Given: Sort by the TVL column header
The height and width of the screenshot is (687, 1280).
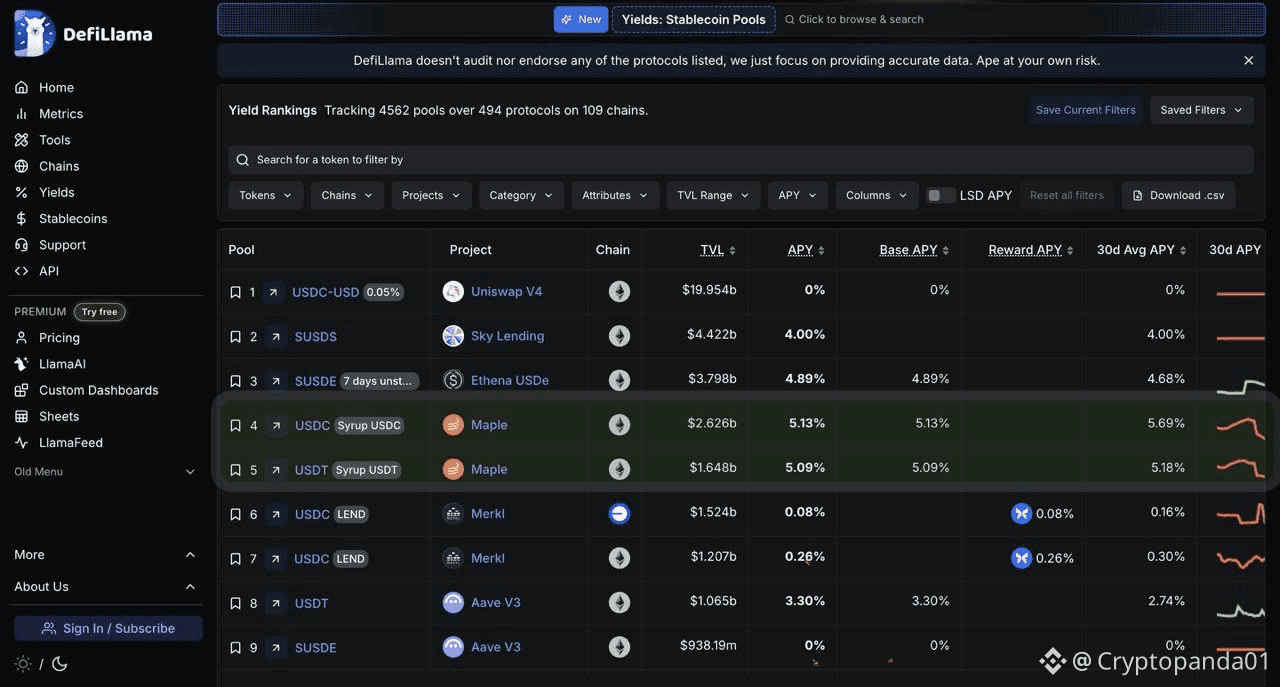Looking at the screenshot, I should (x=718, y=250).
